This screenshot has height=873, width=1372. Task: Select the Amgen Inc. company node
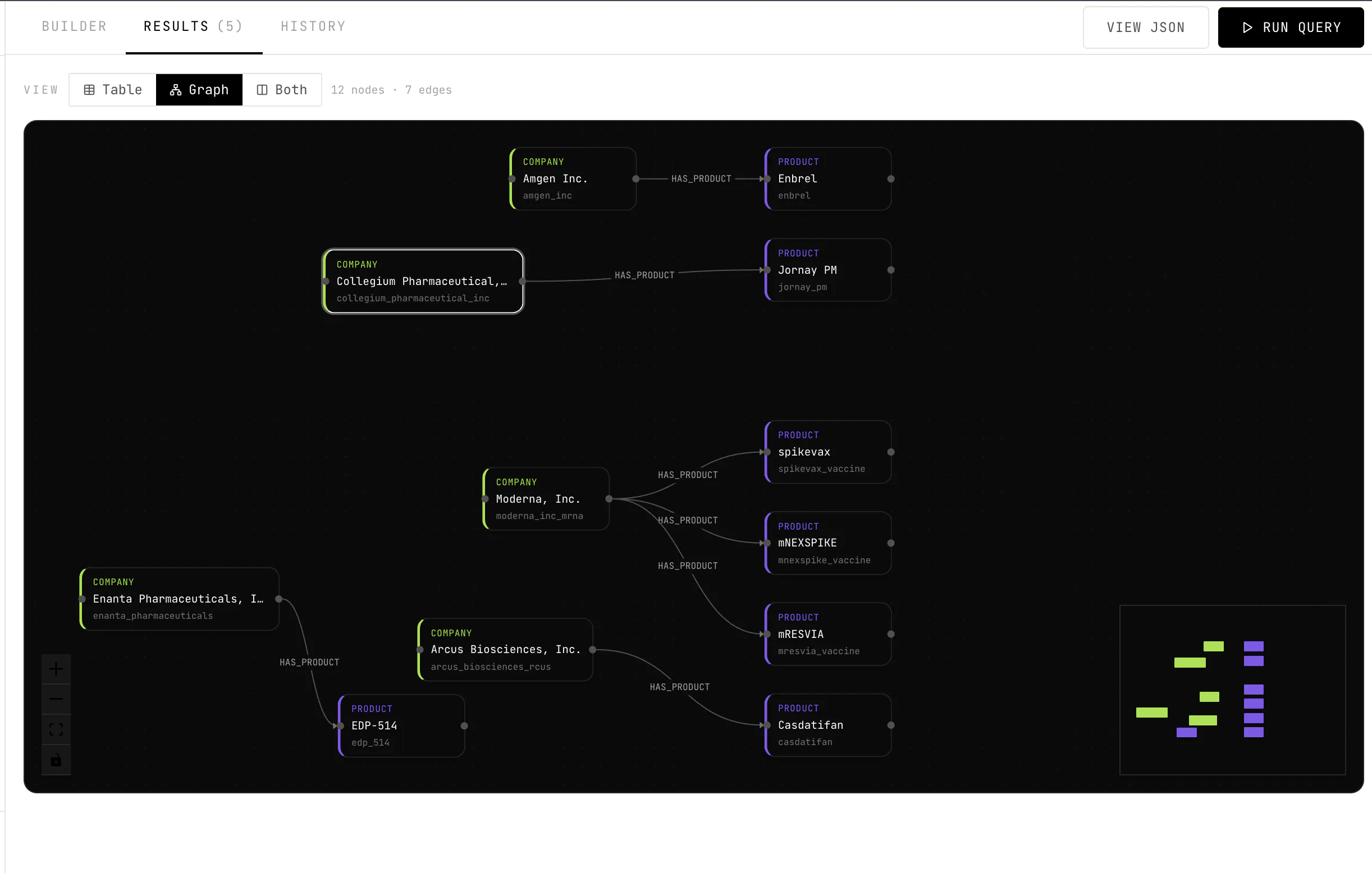[573, 179]
